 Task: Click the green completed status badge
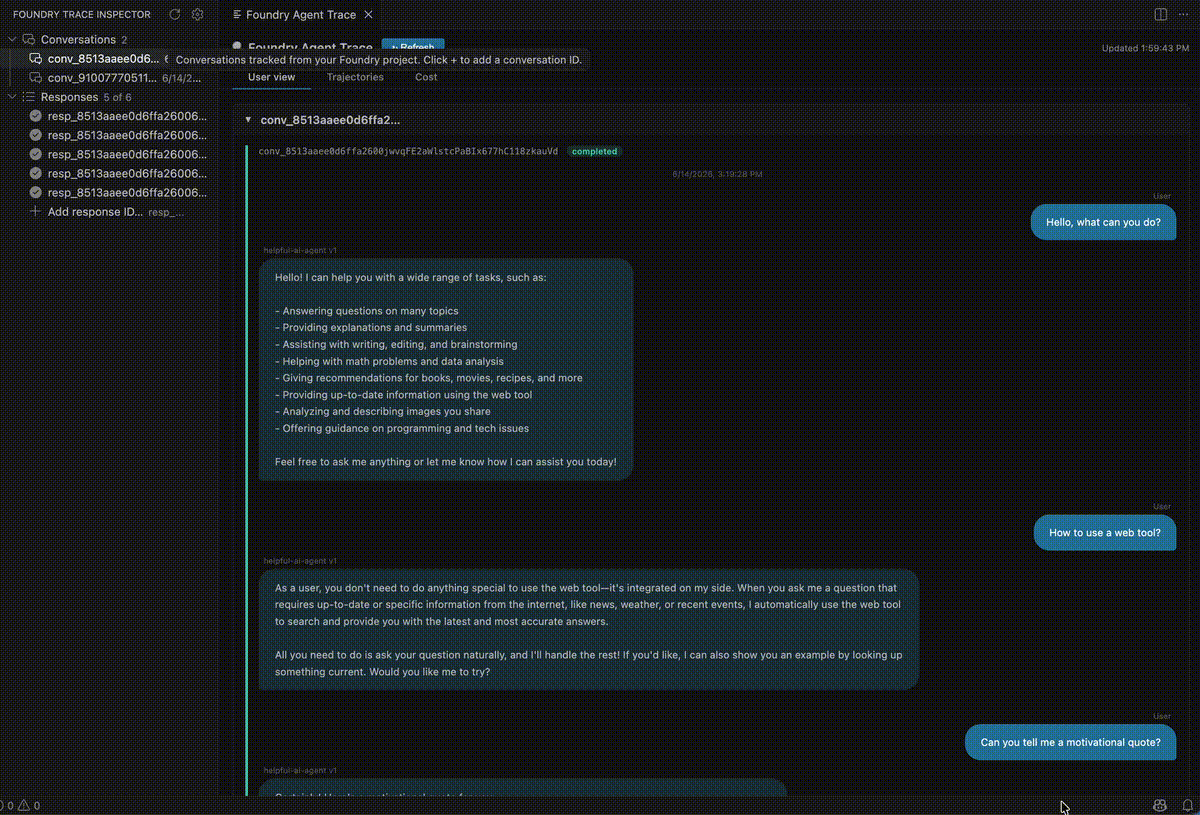click(x=594, y=151)
